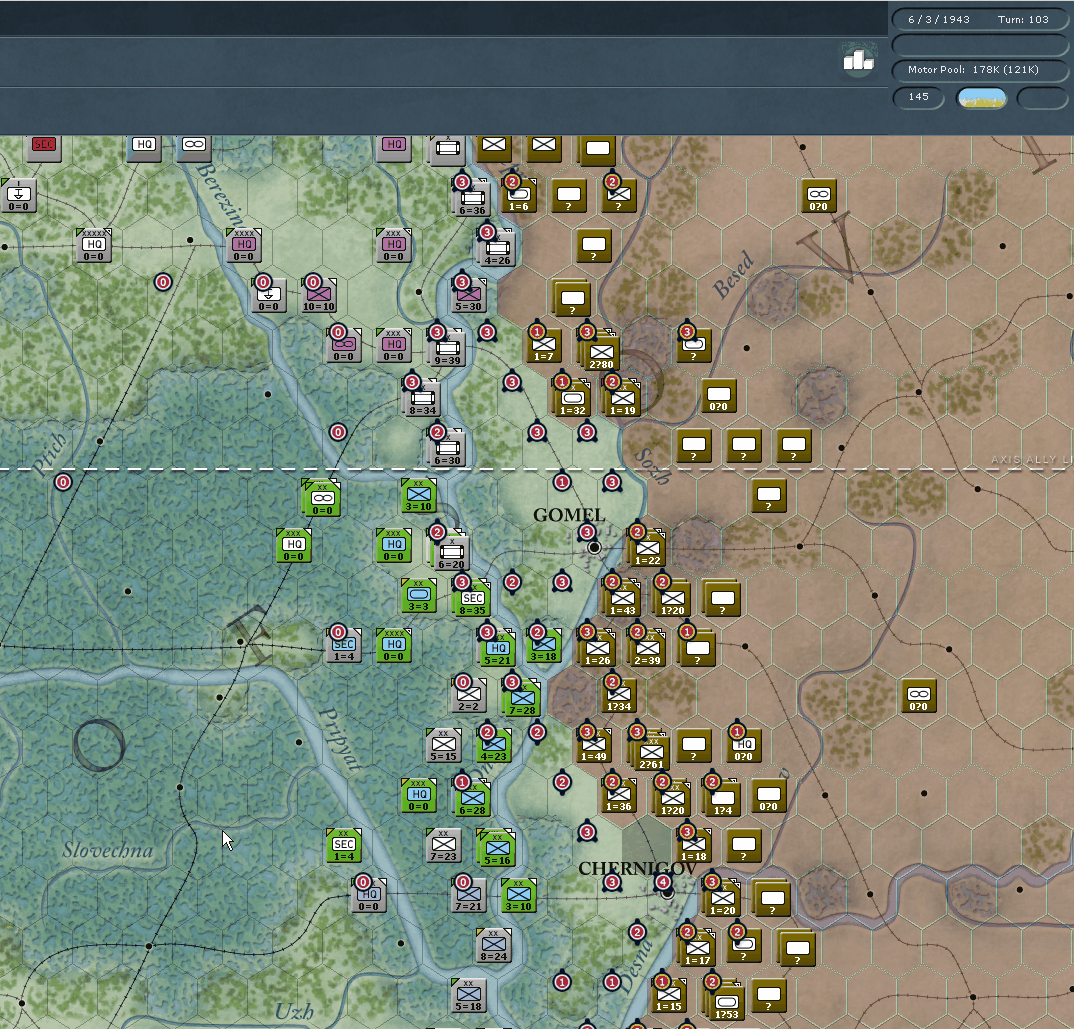This screenshot has width=1074, height=1029.
Task: Select the green armored unit labeled 3=3
Action: tap(419, 595)
